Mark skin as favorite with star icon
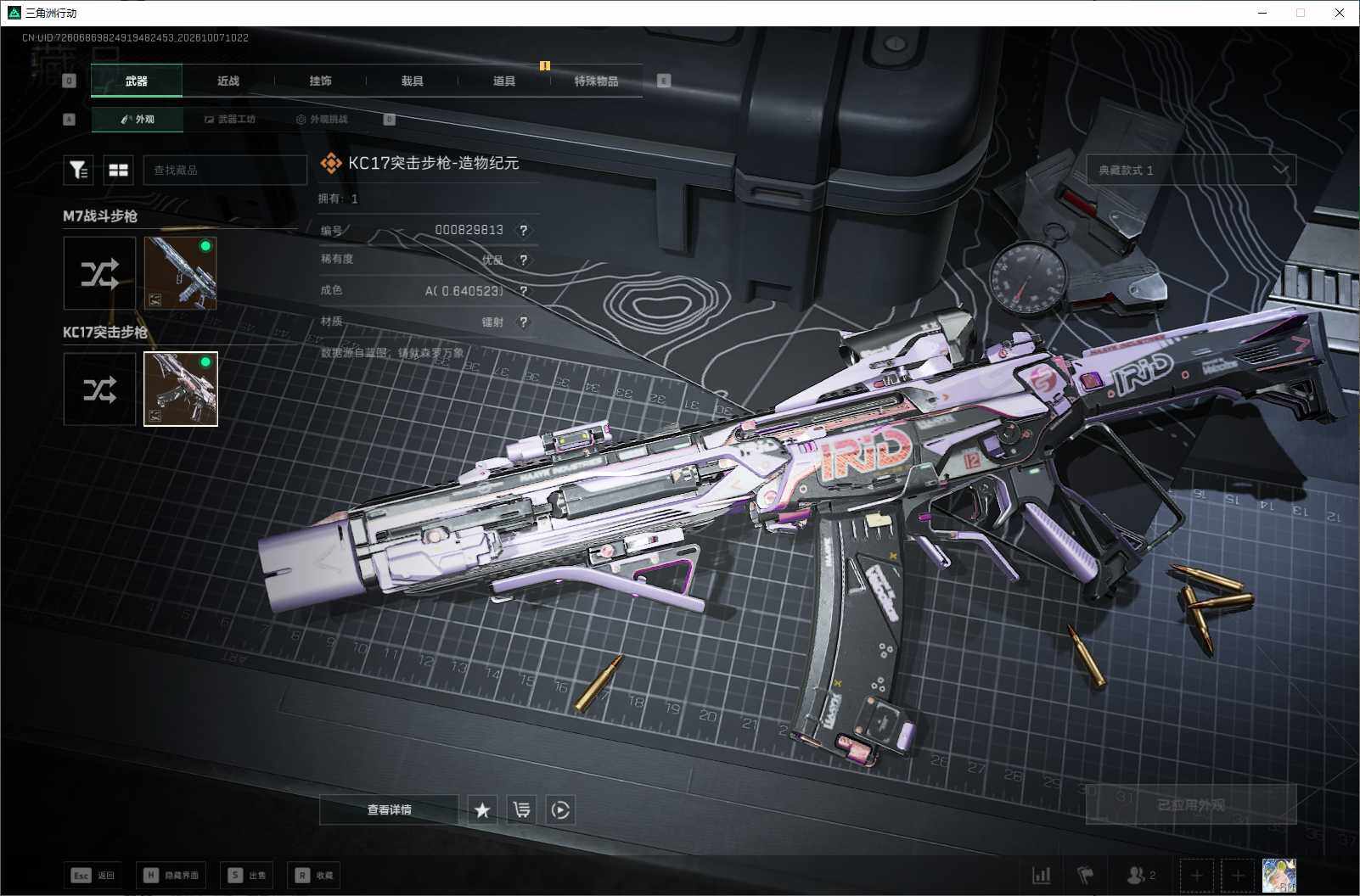 482,809
